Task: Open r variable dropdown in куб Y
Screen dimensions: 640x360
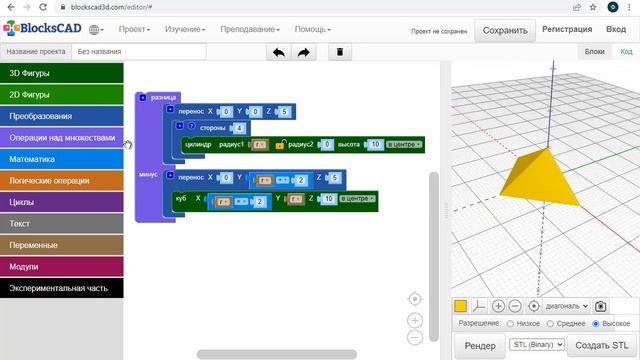Action: point(296,199)
